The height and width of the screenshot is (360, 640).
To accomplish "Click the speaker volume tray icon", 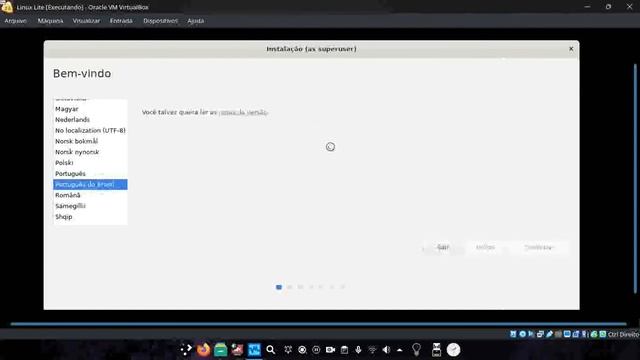I will tap(386, 350).
